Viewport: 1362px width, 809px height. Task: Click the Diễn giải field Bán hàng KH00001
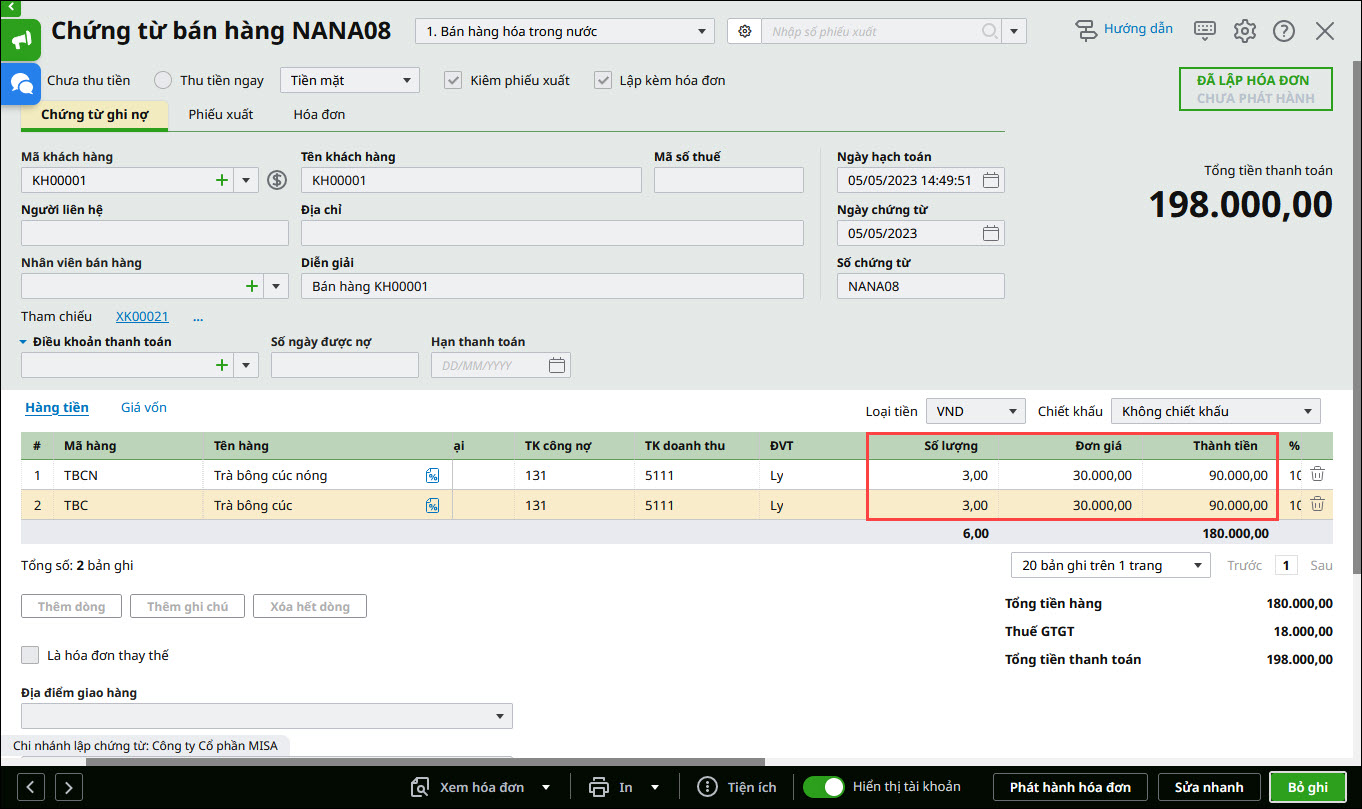[552, 286]
